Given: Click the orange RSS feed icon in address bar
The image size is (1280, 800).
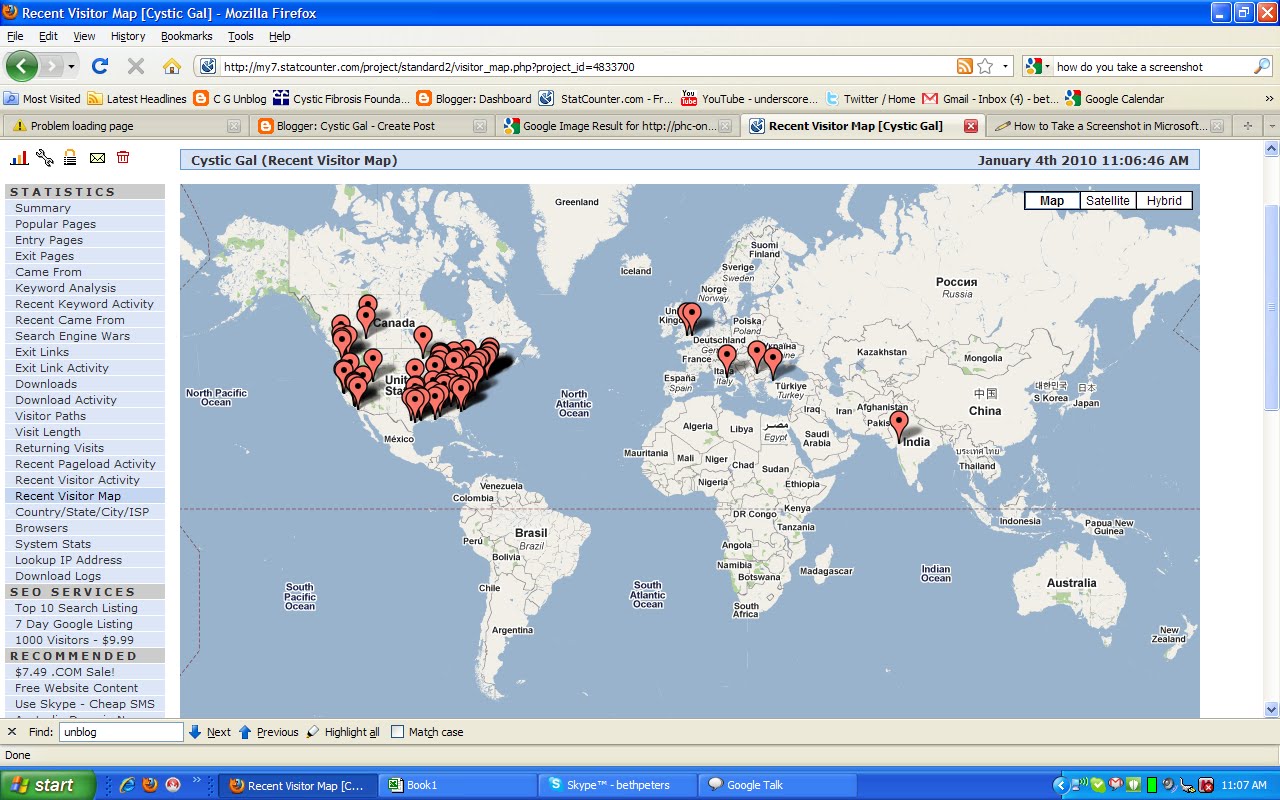Looking at the screenshot, I should pyautogui.click(x=965, y=66).
